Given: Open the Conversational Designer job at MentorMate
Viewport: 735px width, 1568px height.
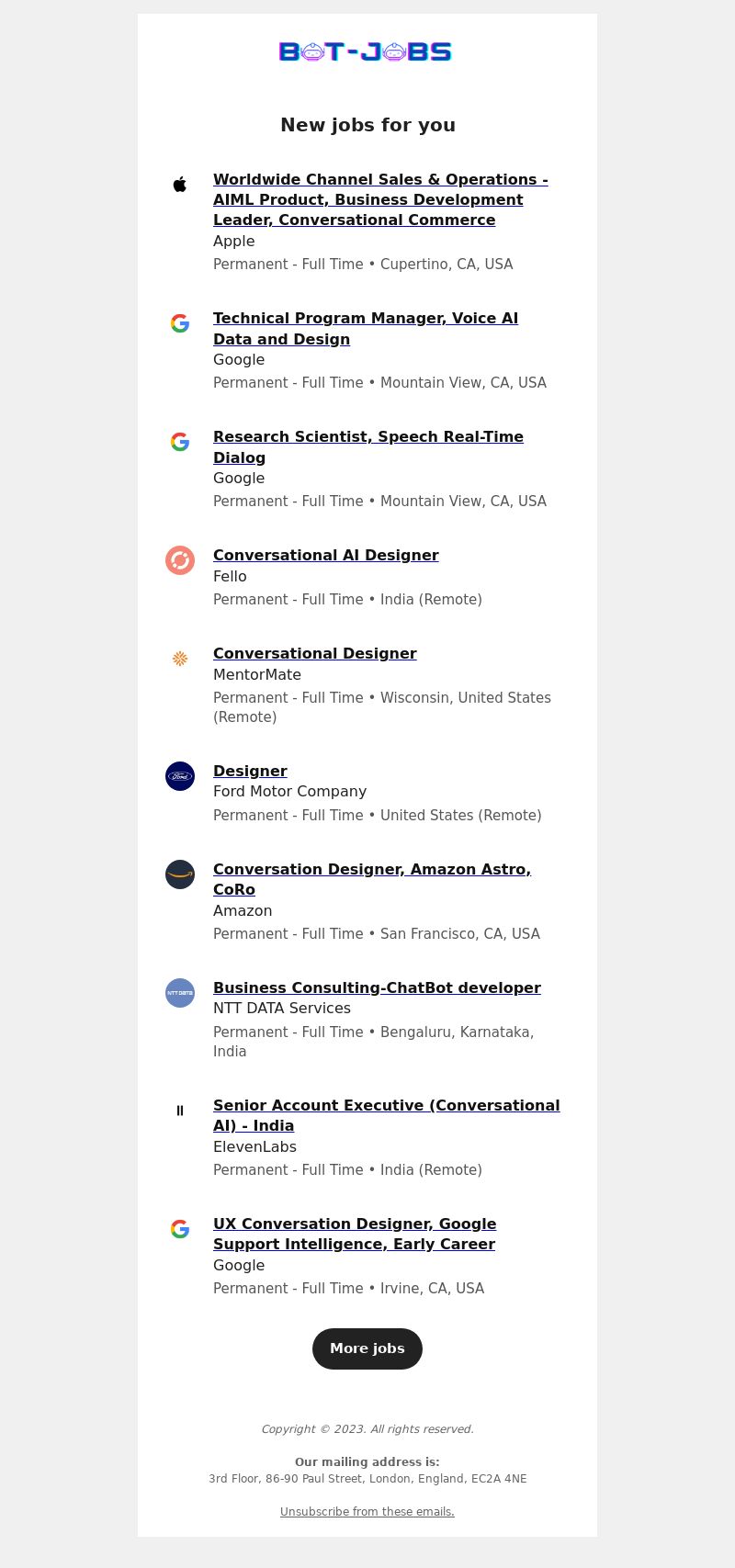Looking at the screenshot, I should 315,653.
